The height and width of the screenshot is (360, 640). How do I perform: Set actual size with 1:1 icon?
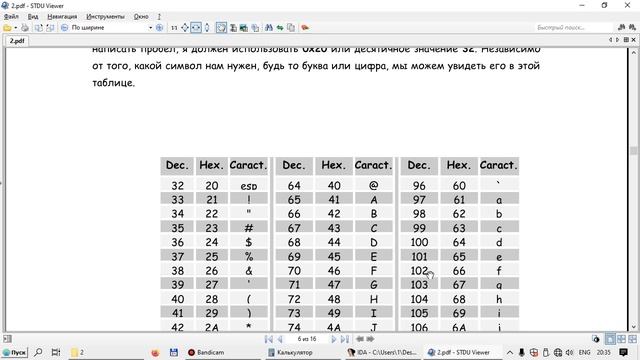[174, 28]
